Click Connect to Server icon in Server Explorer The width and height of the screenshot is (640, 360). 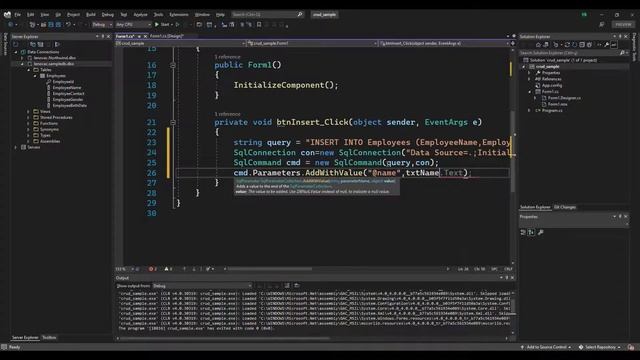[x=41, y=44]
